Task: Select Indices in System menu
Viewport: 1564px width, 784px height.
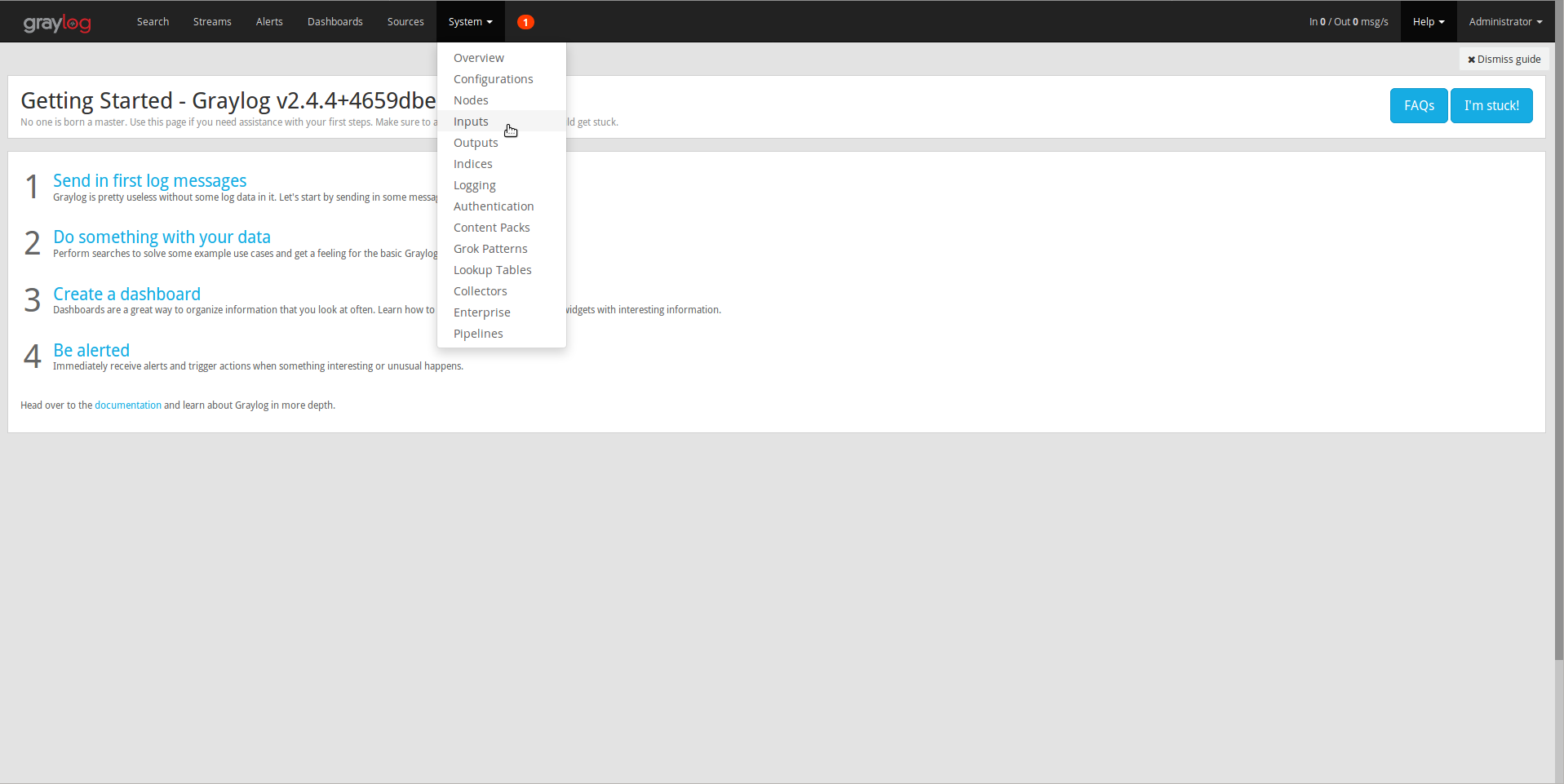Action: click(502, 164)
